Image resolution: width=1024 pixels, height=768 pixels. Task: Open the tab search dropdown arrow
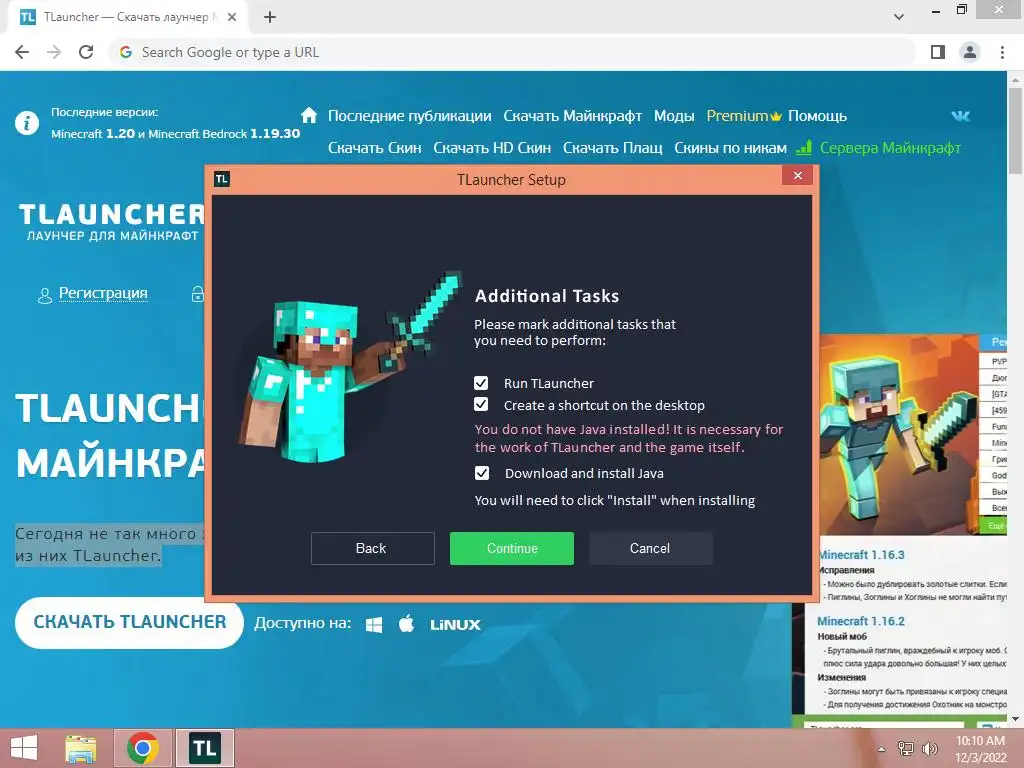[x=899, y=17]
